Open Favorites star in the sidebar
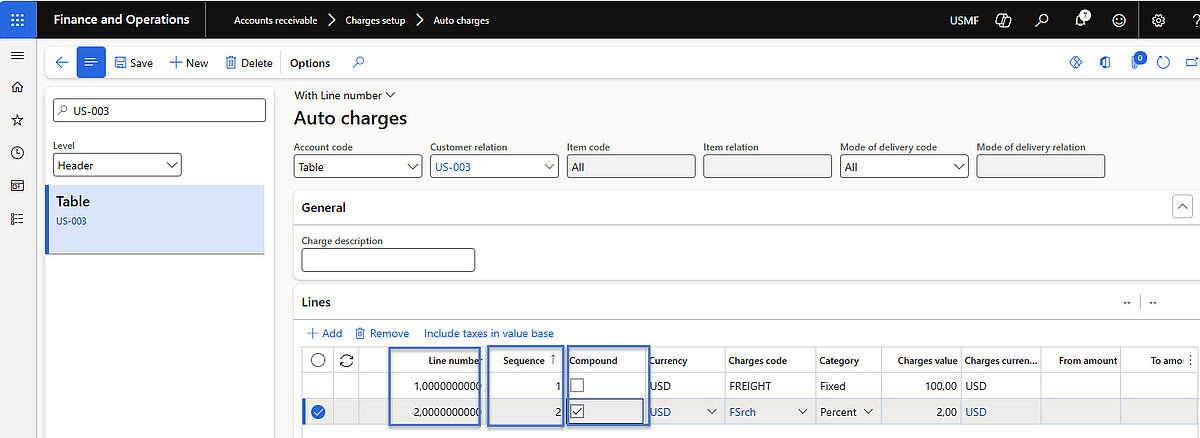This screenshot has height=438, width=1200. 17,120
